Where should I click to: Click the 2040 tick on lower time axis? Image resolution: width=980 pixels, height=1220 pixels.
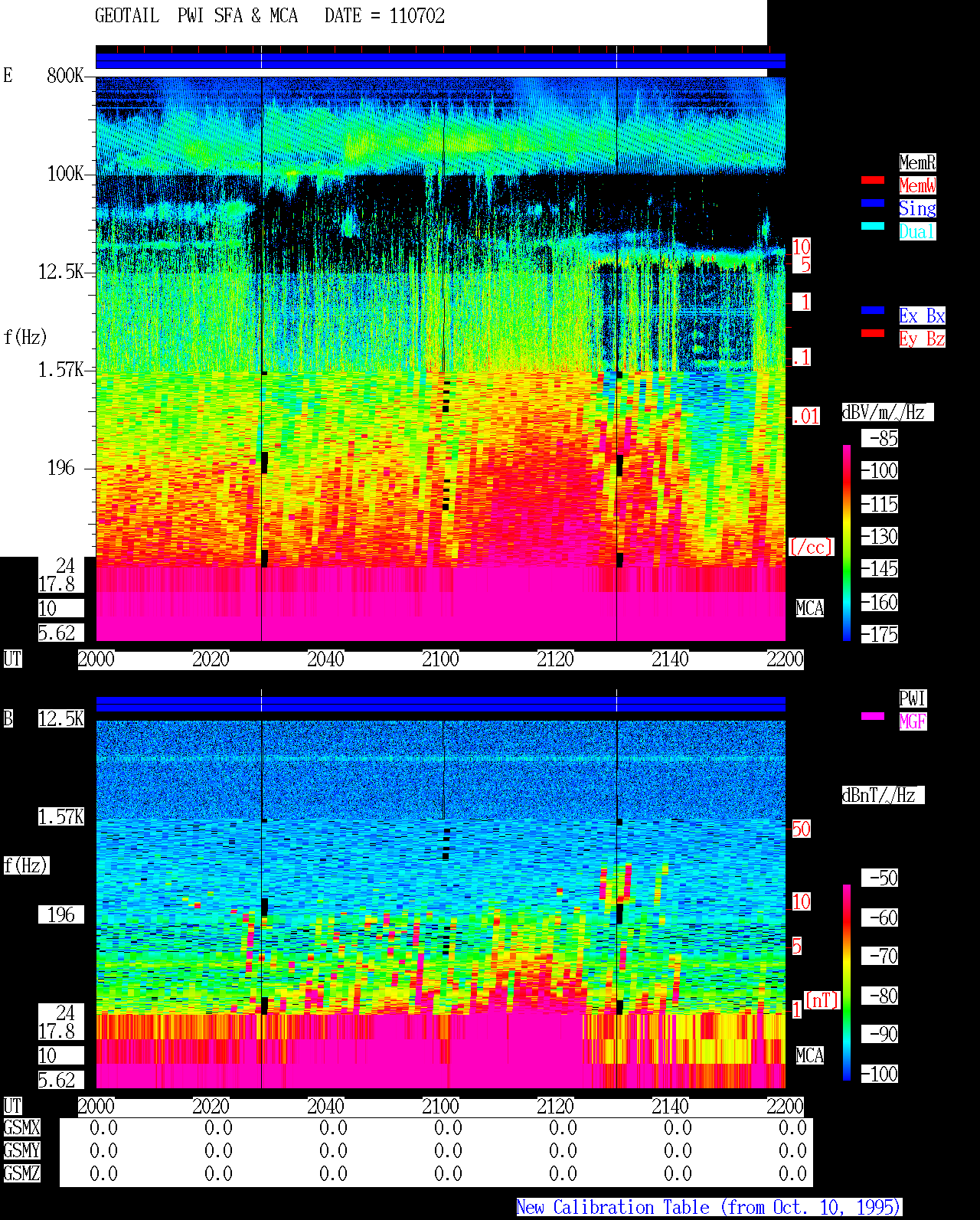325,1106
